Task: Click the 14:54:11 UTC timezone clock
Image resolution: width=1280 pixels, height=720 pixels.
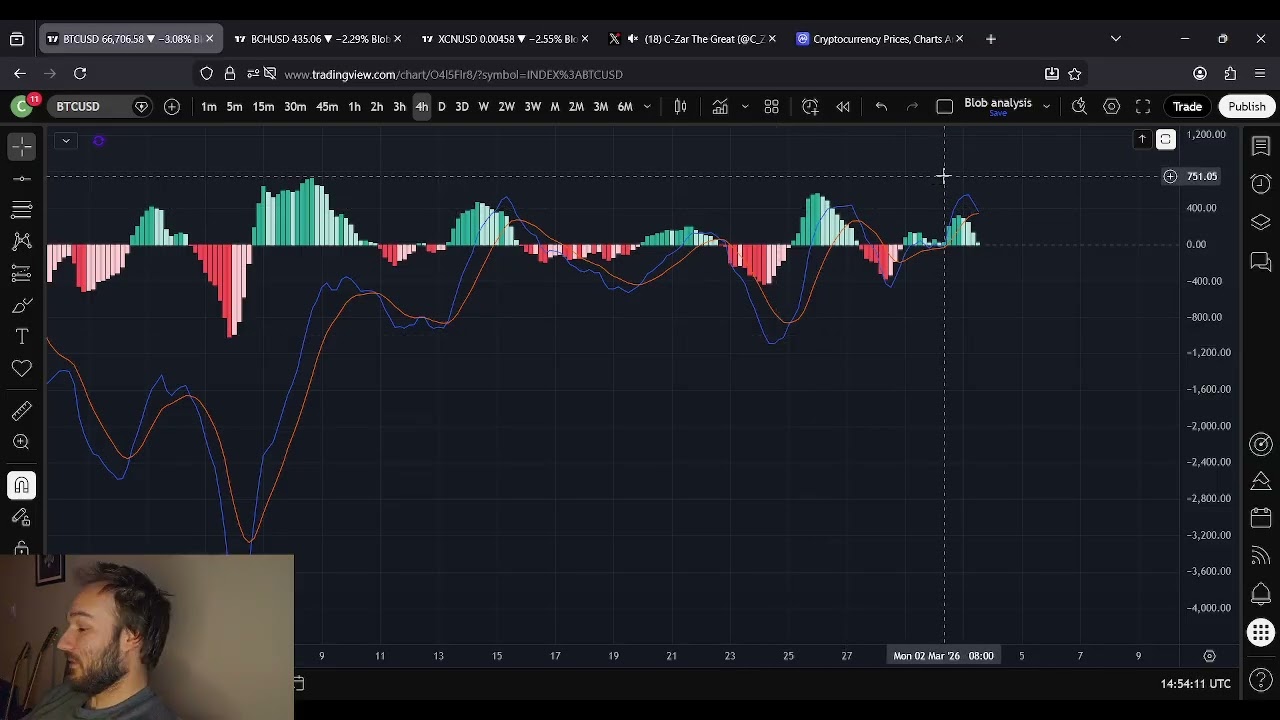Action: click(1195, 684)
